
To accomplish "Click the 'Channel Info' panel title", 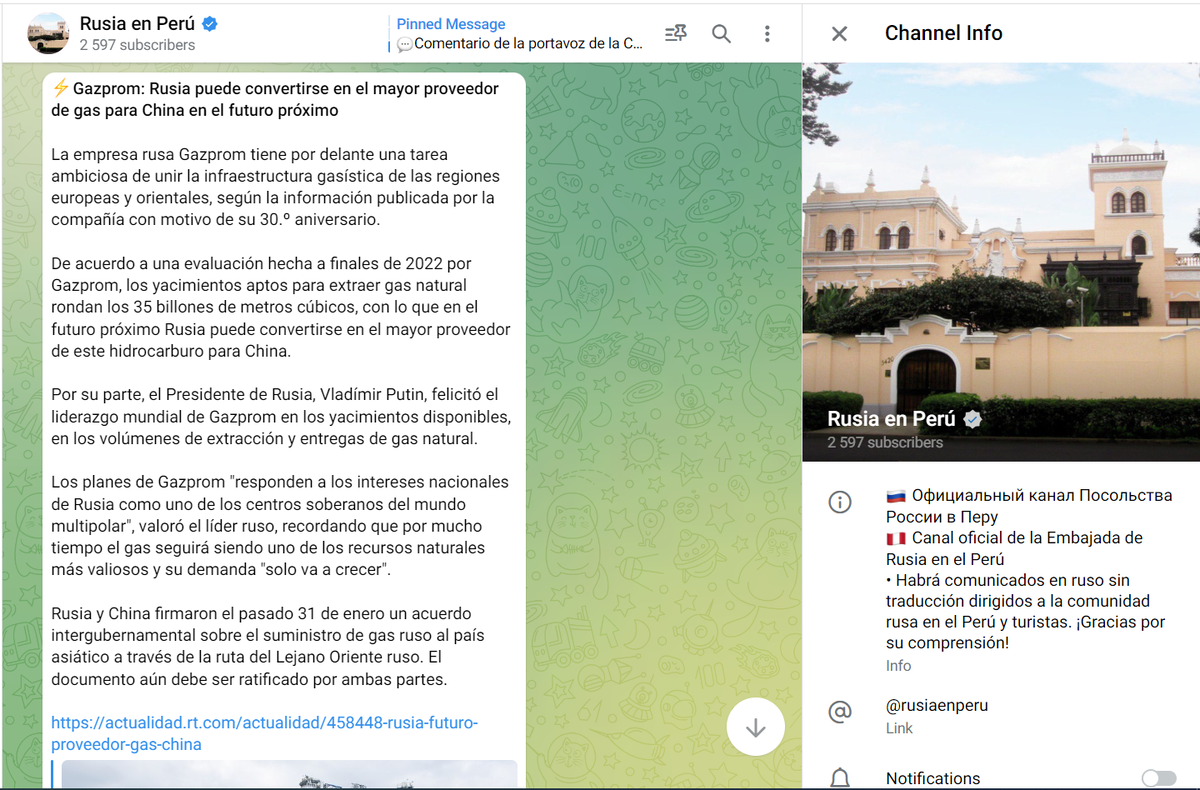I will click(x=943, y=33).
